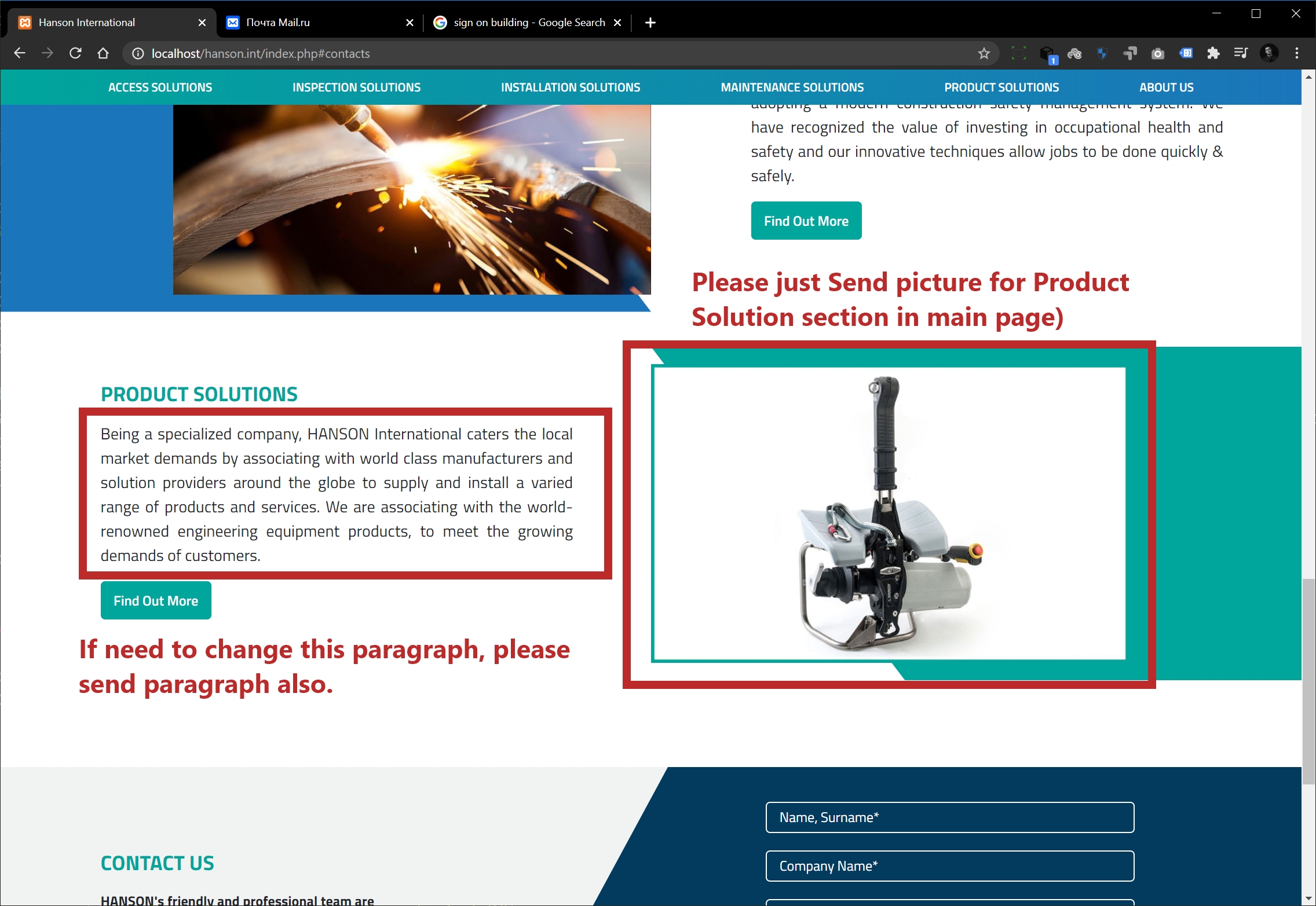Reload the current page
The height and width of the screenshot is (906, 1316).
point(75,54)
